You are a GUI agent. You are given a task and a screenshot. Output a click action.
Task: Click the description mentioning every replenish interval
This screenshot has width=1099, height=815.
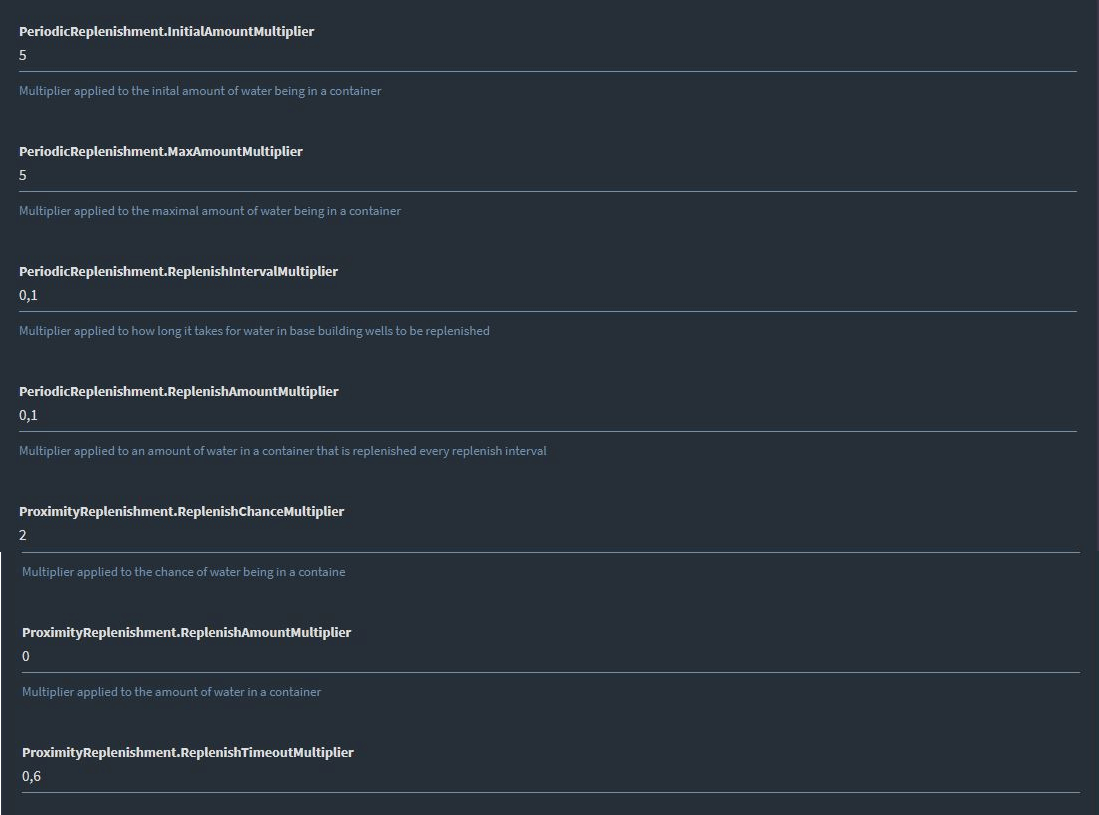[282, 451]
